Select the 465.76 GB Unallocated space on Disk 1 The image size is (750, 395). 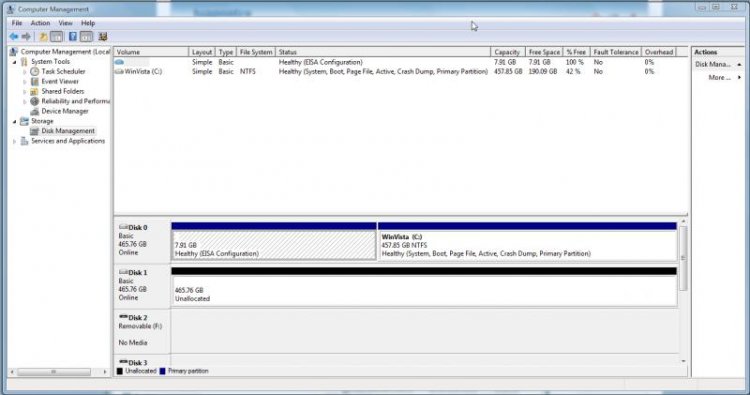tap(424, 290)
